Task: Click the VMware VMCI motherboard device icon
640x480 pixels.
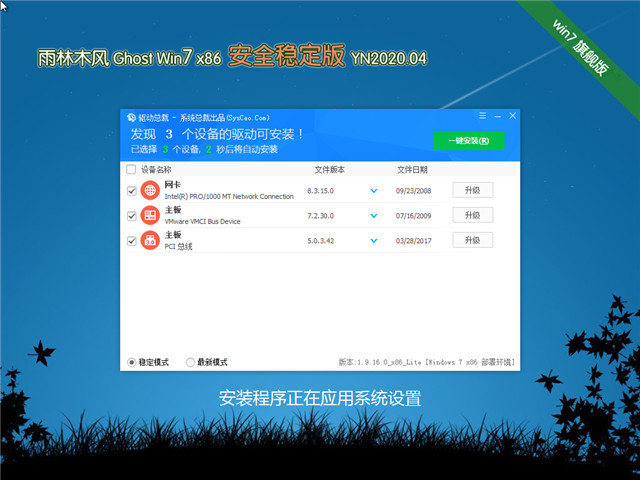Action: click(150, 215)
